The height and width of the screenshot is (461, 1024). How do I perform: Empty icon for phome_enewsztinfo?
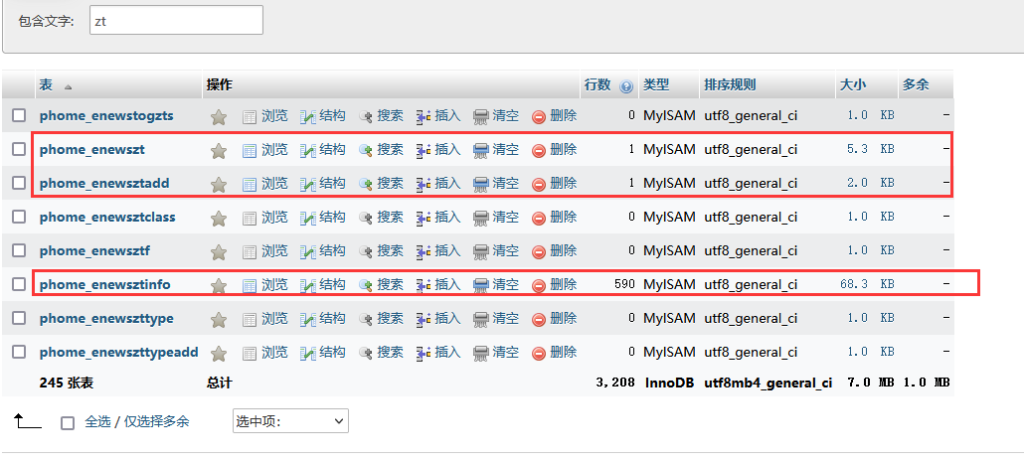(x=481, y=286)
